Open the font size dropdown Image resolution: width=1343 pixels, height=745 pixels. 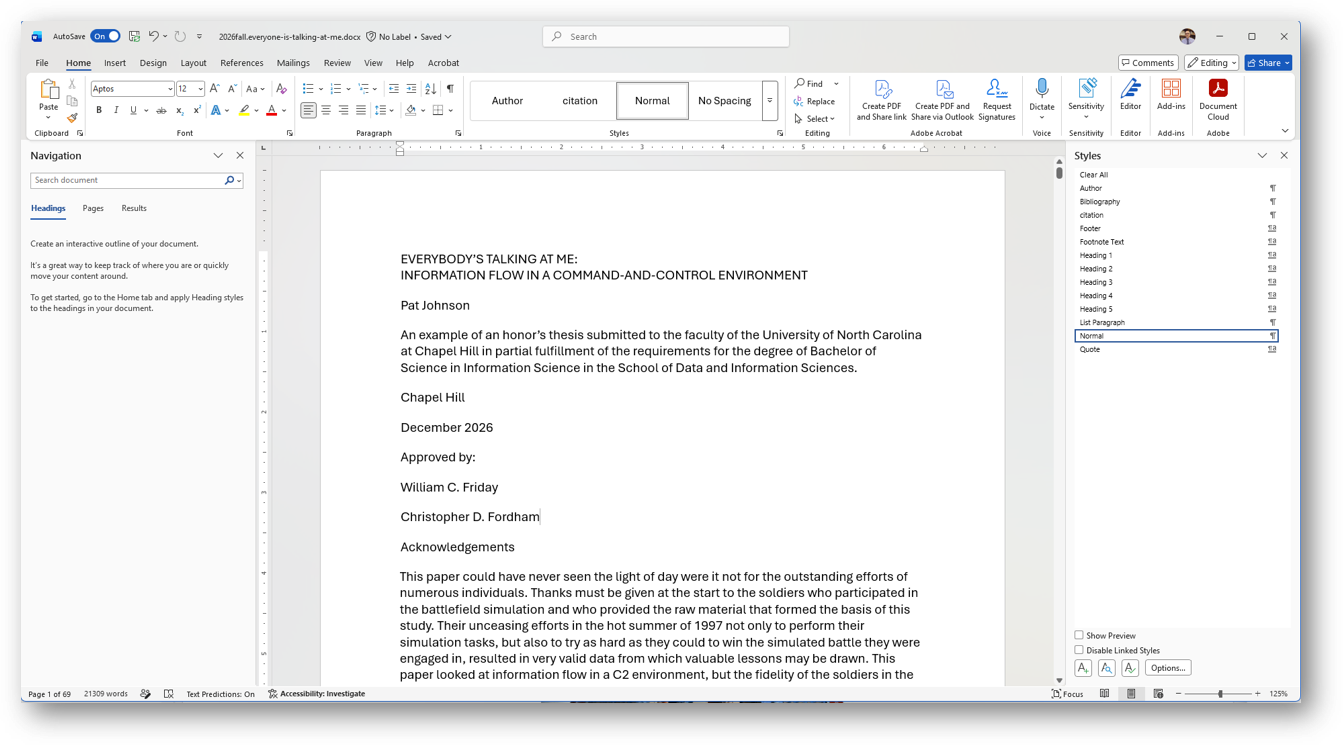click(200, 89)
